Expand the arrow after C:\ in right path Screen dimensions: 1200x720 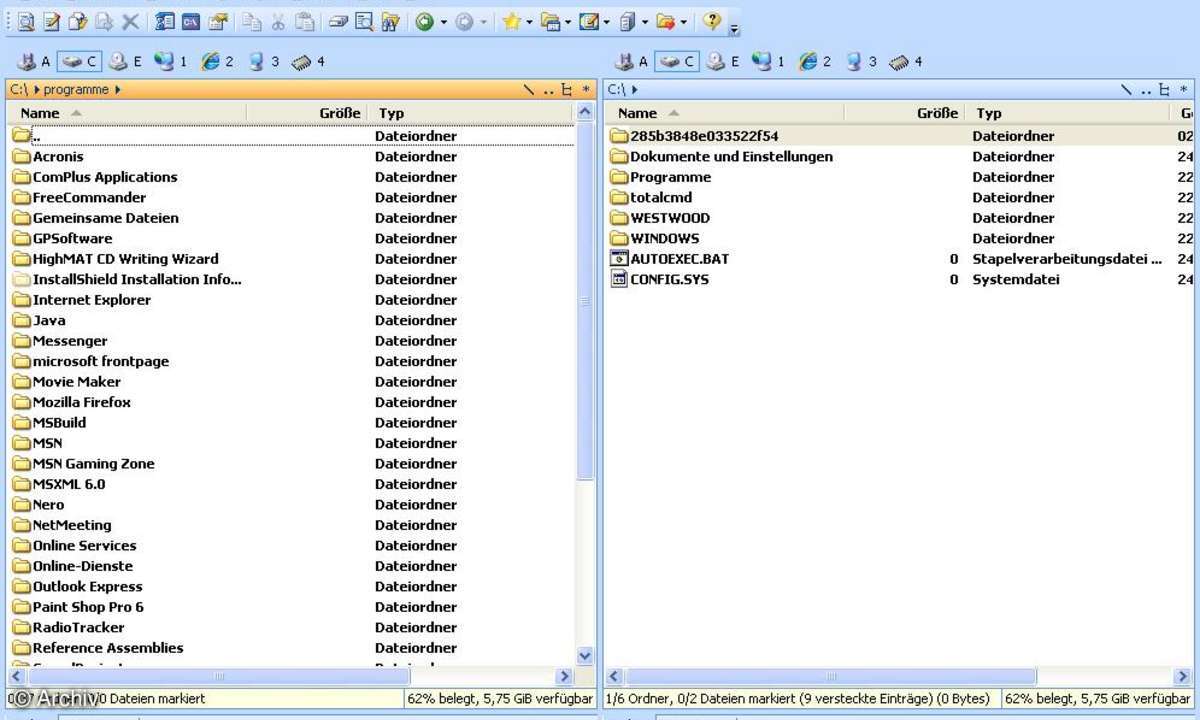pyautogui.click(x=635, y=90)
